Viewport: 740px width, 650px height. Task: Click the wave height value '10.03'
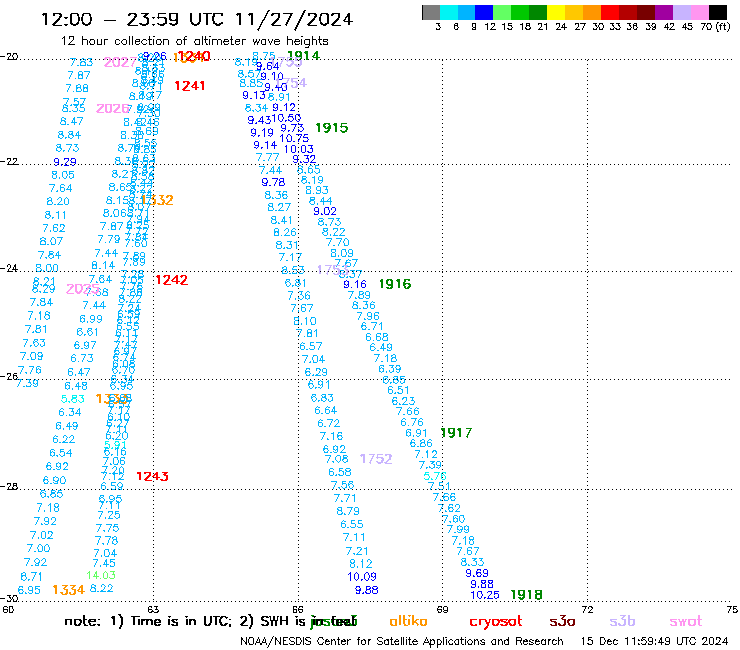(298, 149)
